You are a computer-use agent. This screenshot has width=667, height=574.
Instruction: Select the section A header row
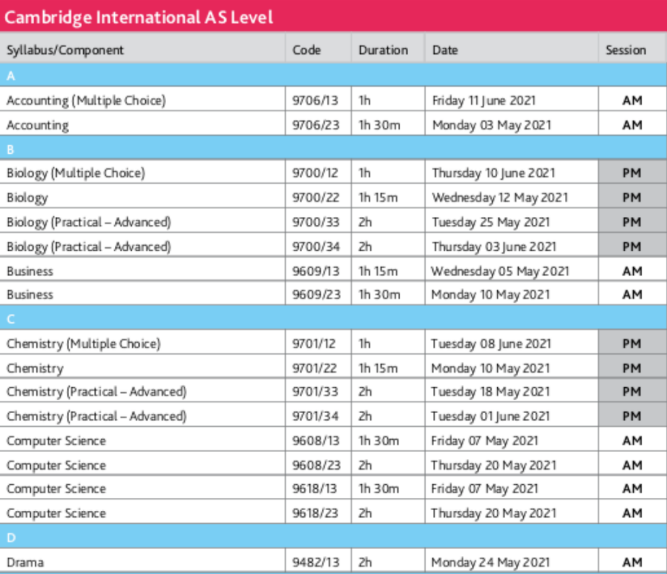tap(333, 76)
